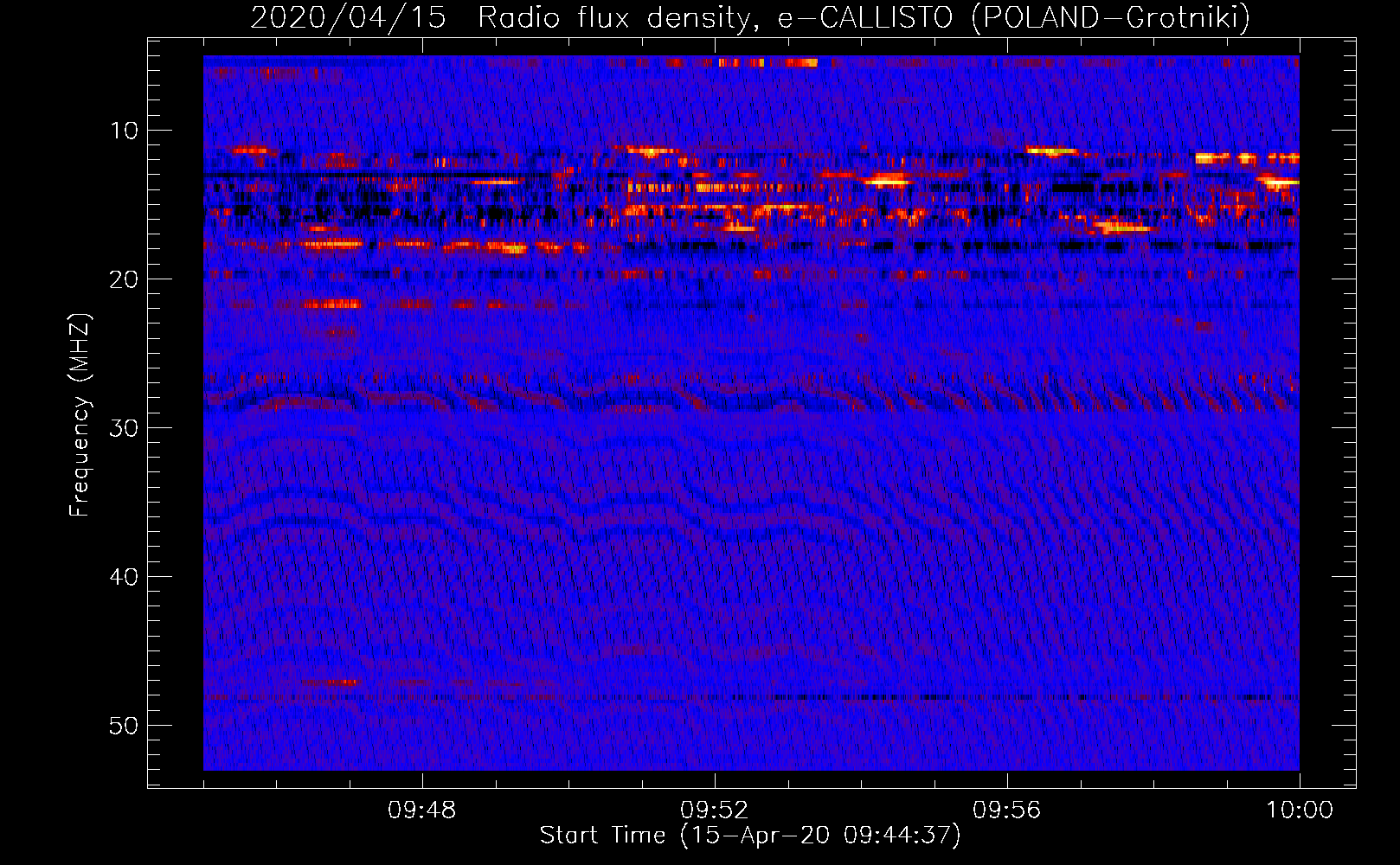
Task: Click the 40 MHz frequency tick label
Action: [x=125, y=577]
